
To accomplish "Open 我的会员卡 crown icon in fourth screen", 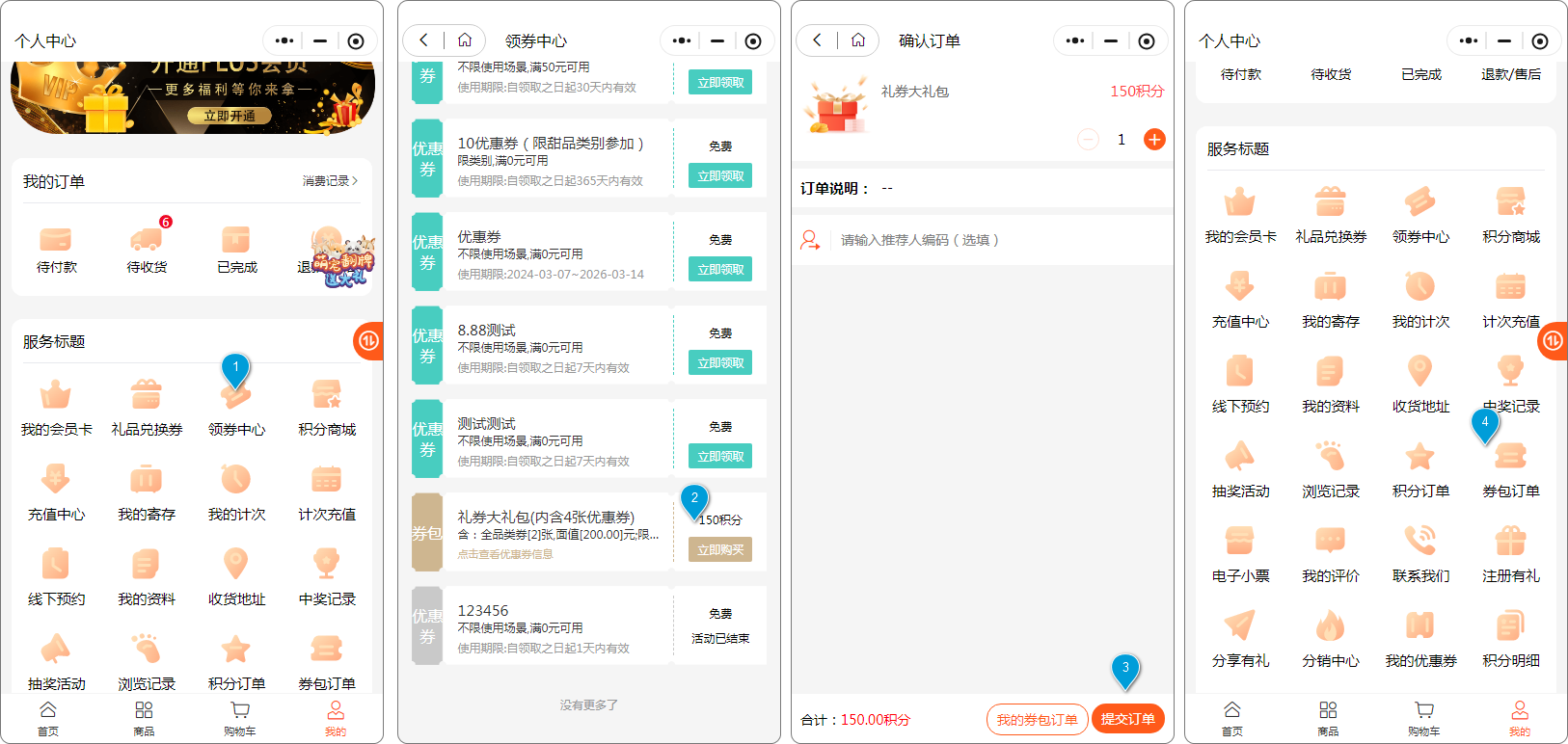I will (1240, 201).
